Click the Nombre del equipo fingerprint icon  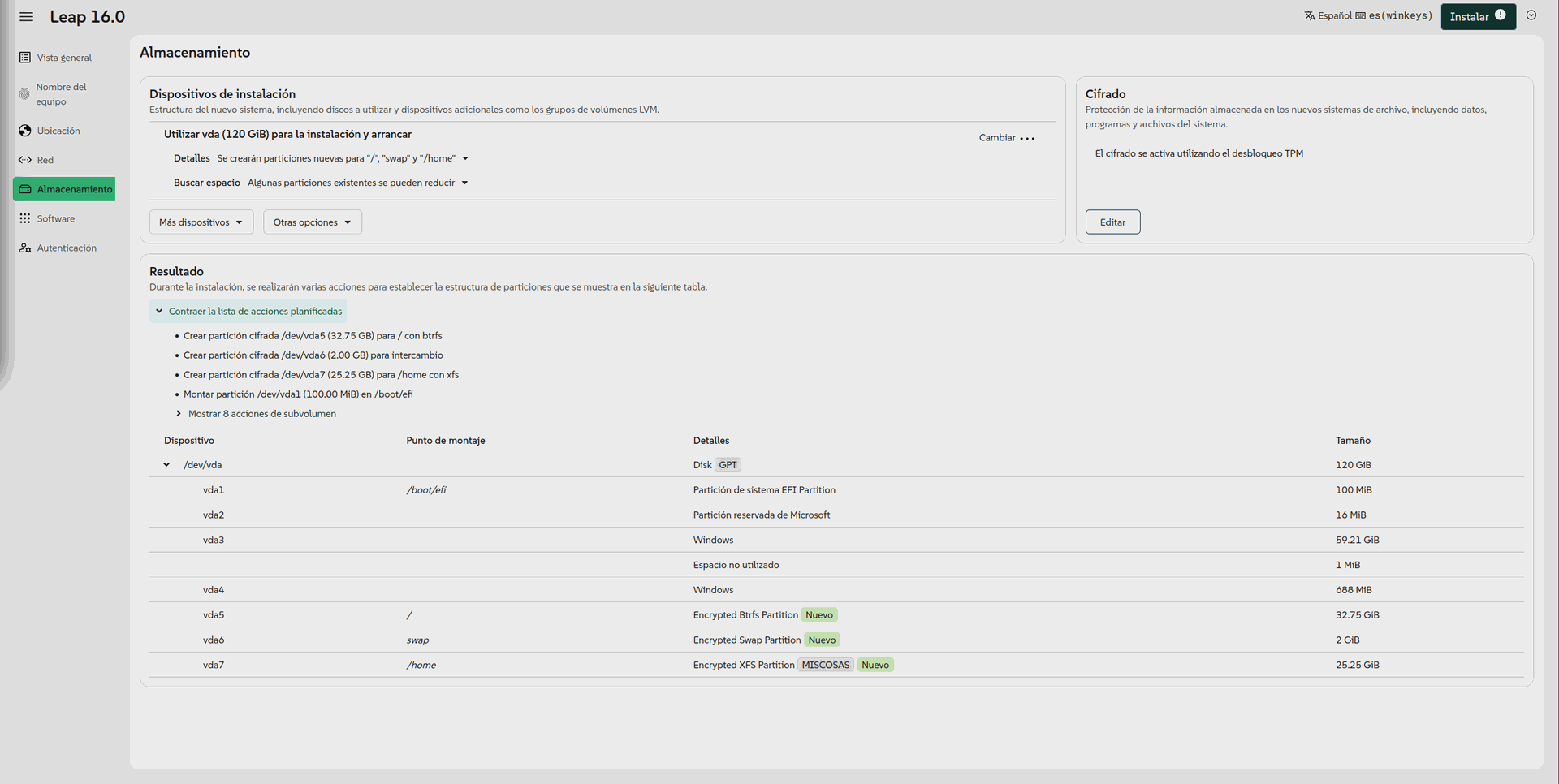pyautogui.click(x=24, y=94)
